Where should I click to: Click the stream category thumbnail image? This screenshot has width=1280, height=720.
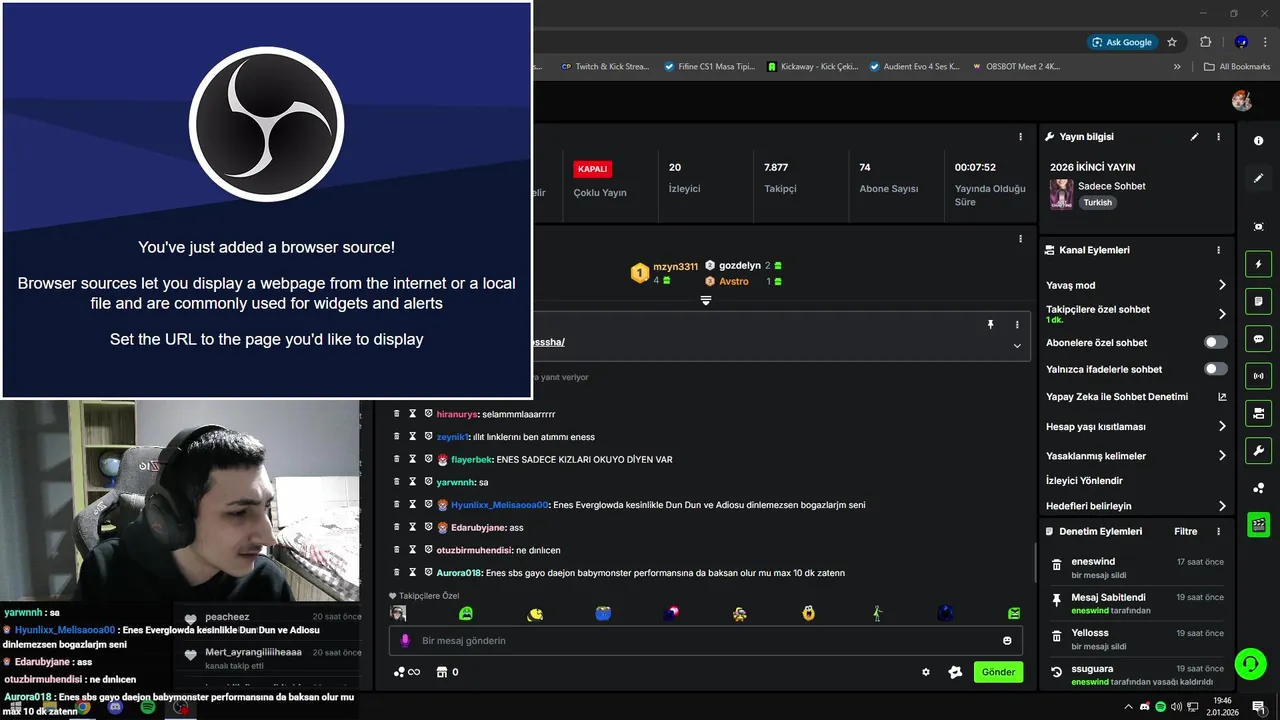(x=1061, y=194)
